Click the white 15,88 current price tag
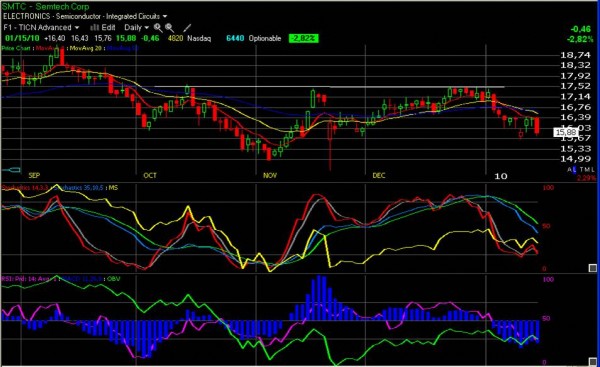This screenshot has height=367, width=600. tap(566, 132)
